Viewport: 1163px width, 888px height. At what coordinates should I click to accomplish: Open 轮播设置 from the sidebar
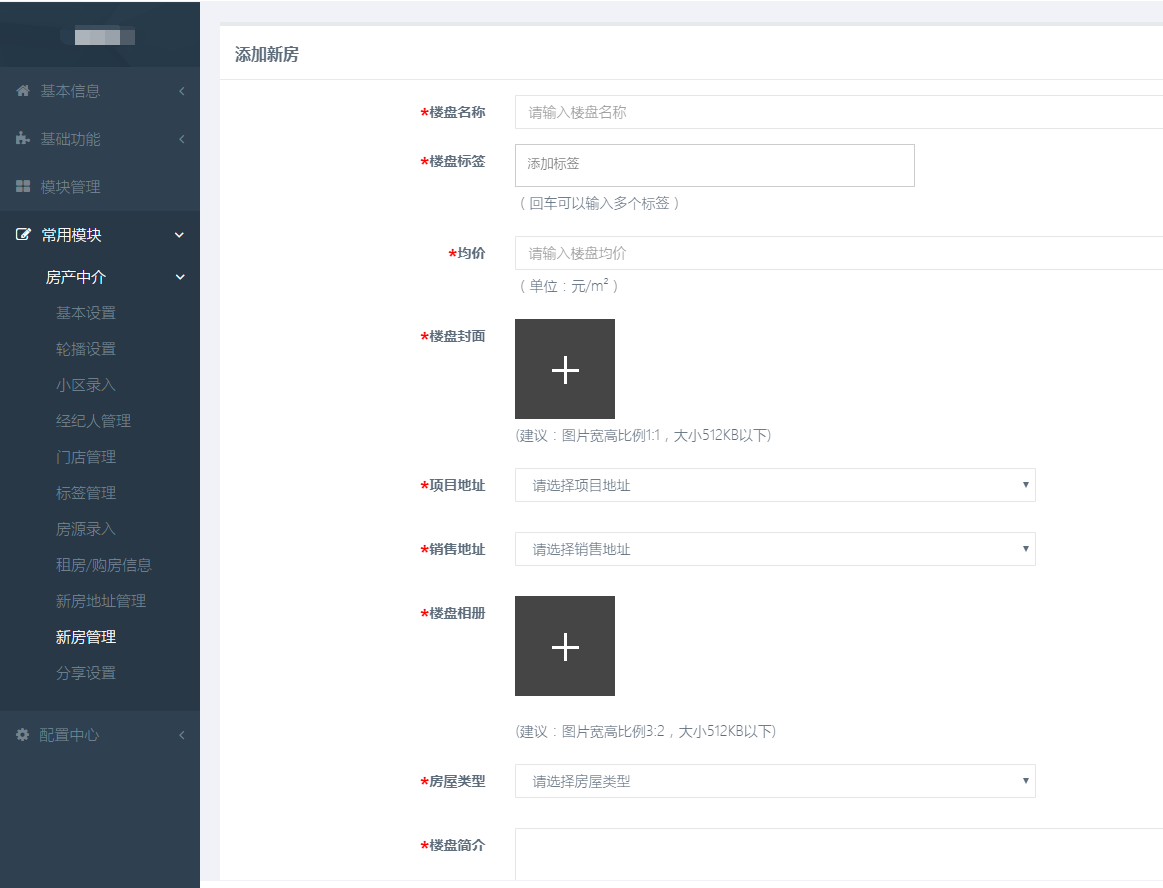click(x=86, y=349)
